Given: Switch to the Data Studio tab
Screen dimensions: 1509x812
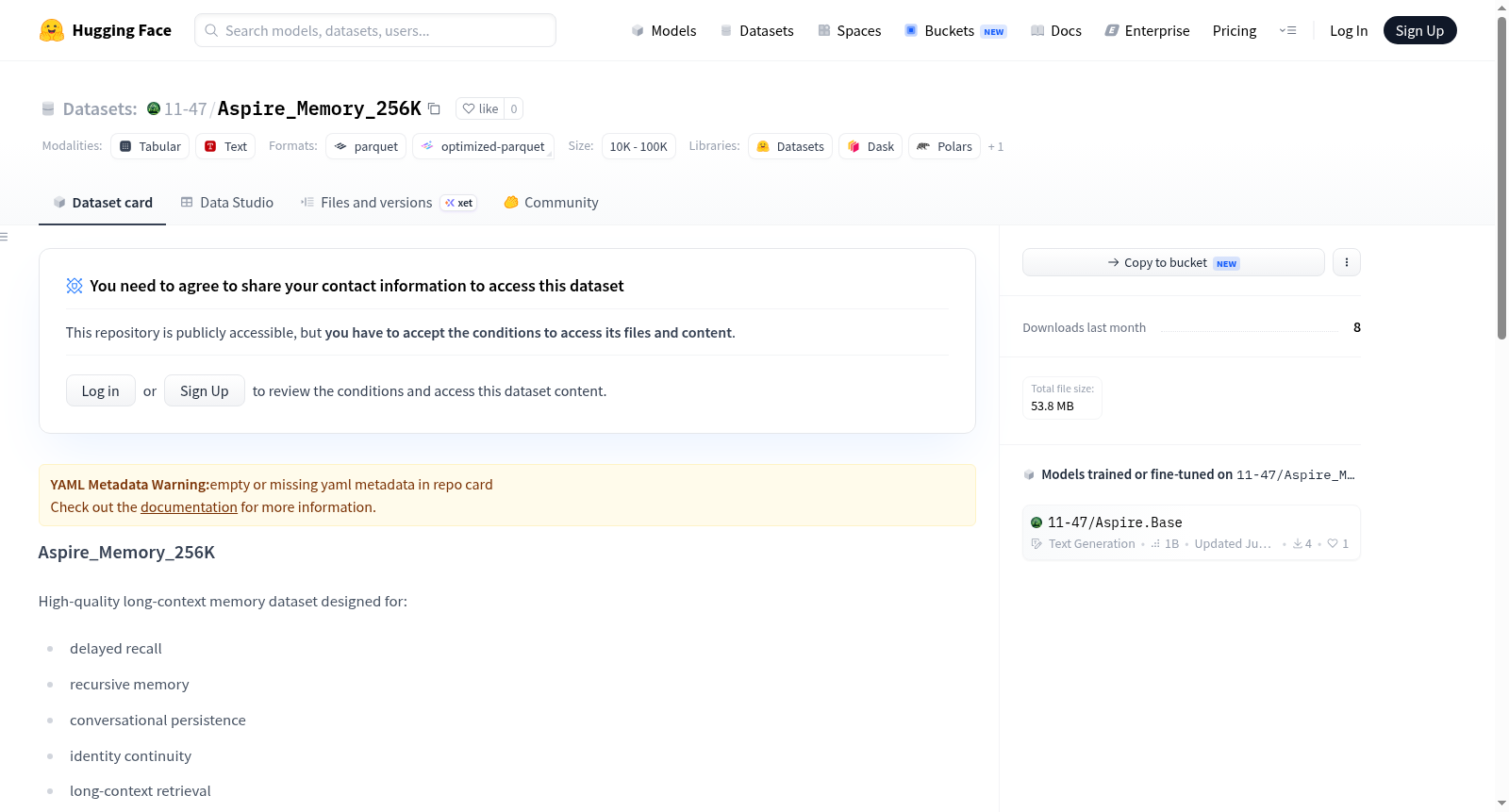Looking at the screenshot, I should click(x=227, y=203).
